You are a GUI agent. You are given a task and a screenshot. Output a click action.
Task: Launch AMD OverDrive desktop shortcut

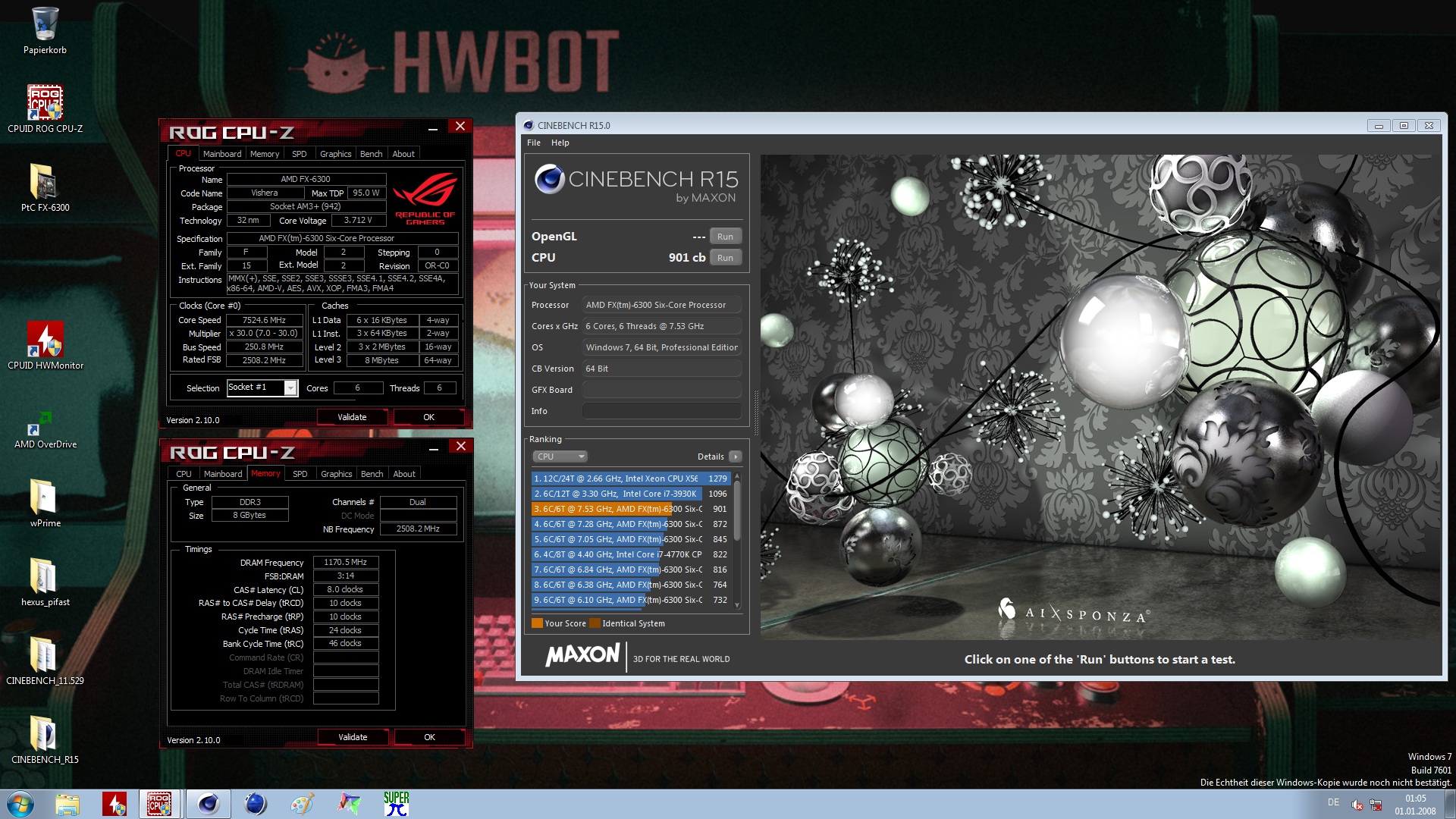coord(45,430)
